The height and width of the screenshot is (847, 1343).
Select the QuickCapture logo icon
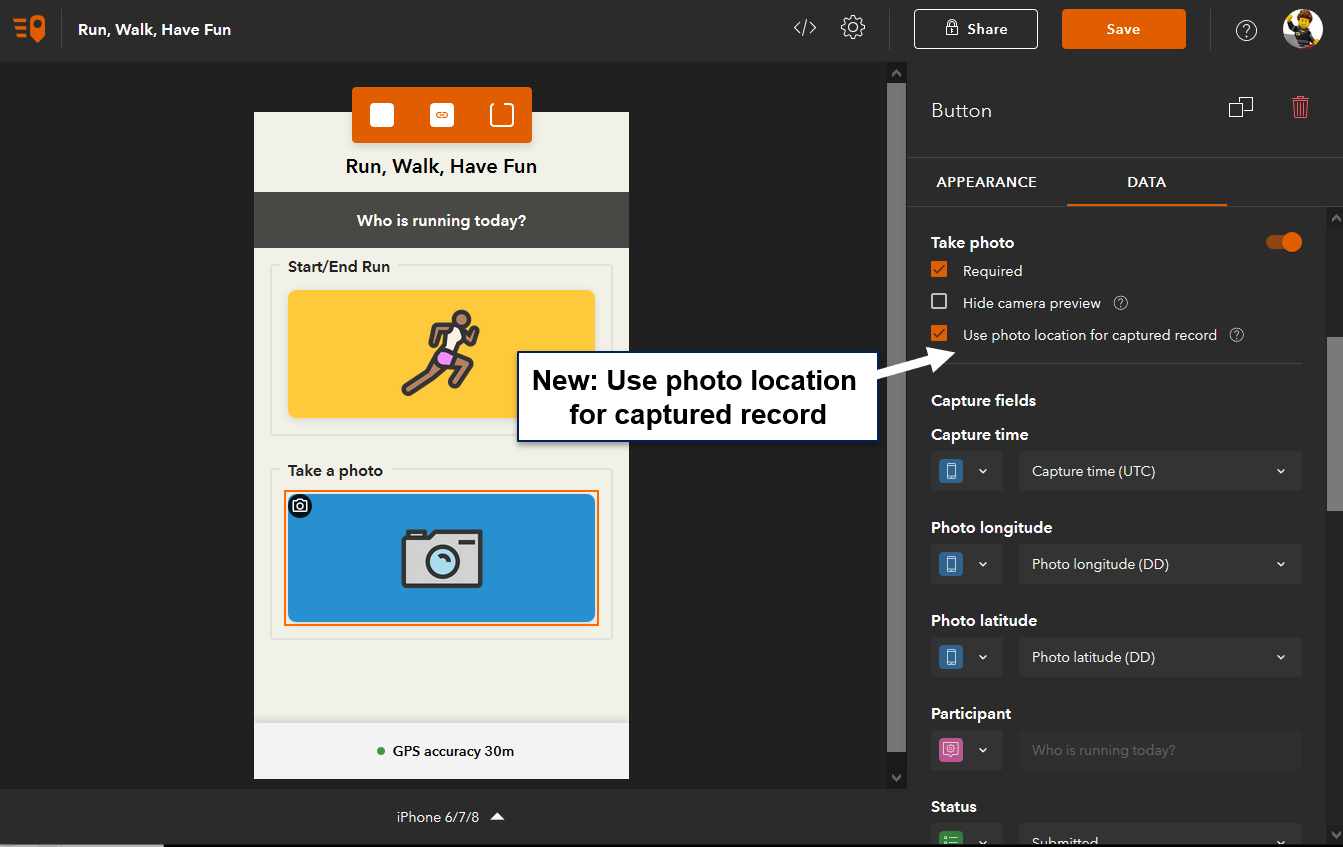29,28
